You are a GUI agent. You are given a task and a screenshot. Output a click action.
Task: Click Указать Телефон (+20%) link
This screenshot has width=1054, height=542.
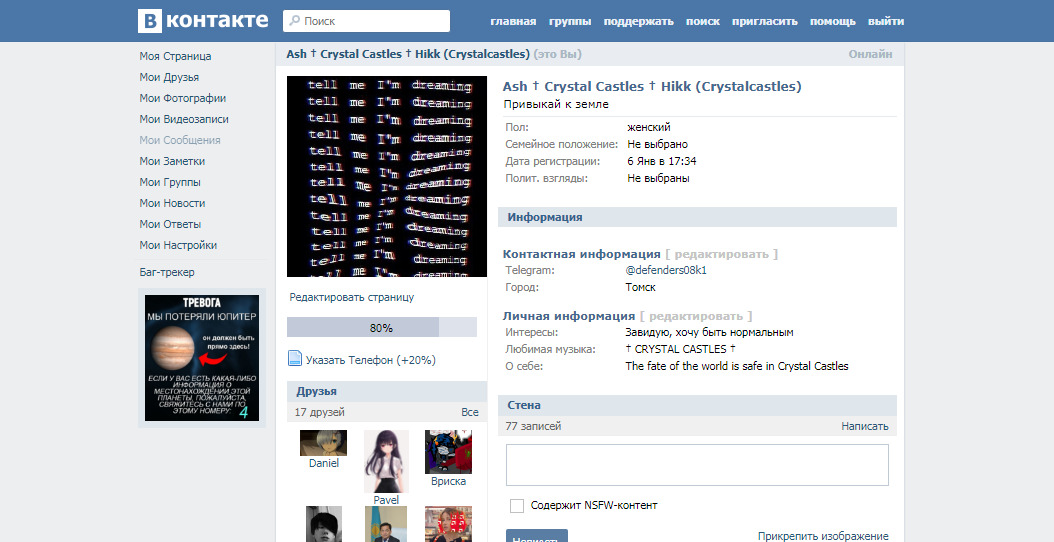pos(370,360)
